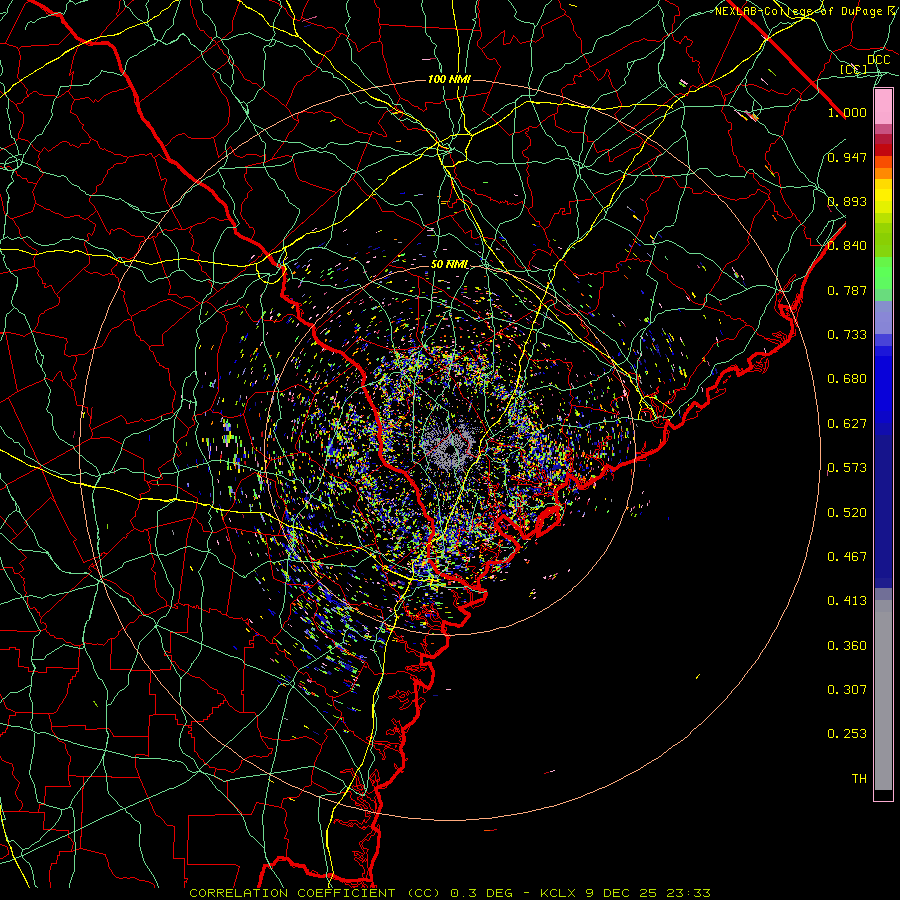Click the 23:33 timestamp in the caption
Screen dimensions: 900x900
(688, 893)
